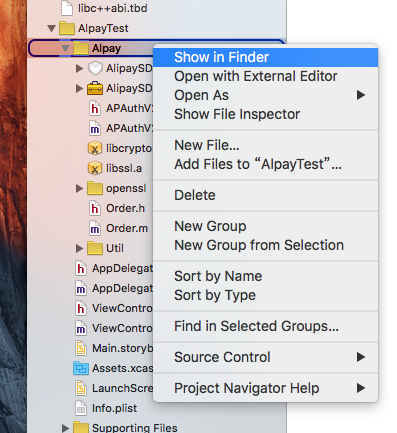Choose Find in Selected Groups...

[265, 326]
